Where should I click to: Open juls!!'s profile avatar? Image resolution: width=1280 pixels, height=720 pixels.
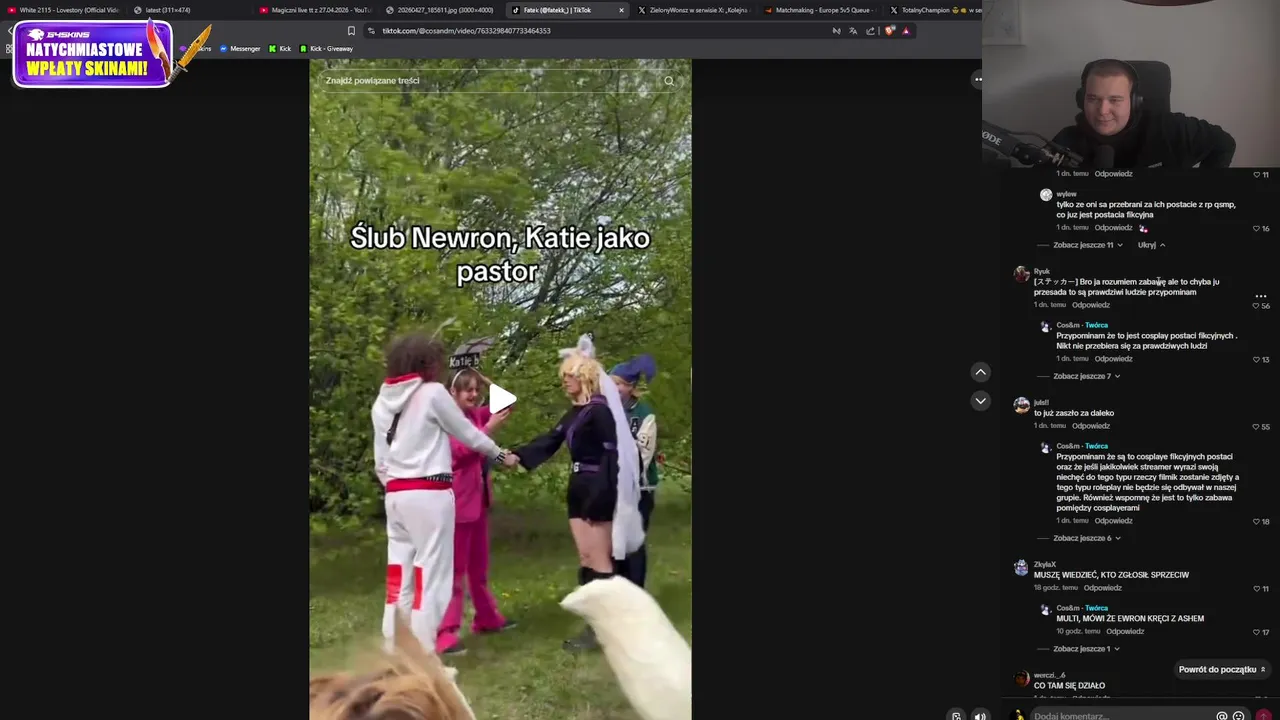(1021, 405)
